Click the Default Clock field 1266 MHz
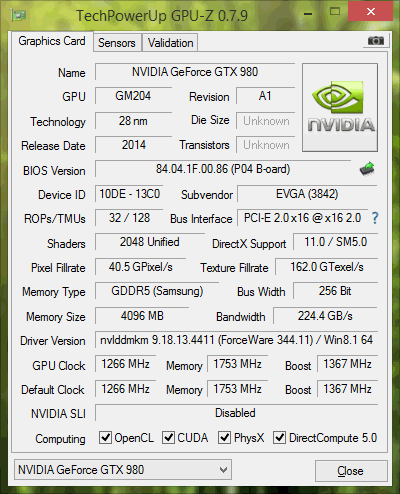 [125, 389]
